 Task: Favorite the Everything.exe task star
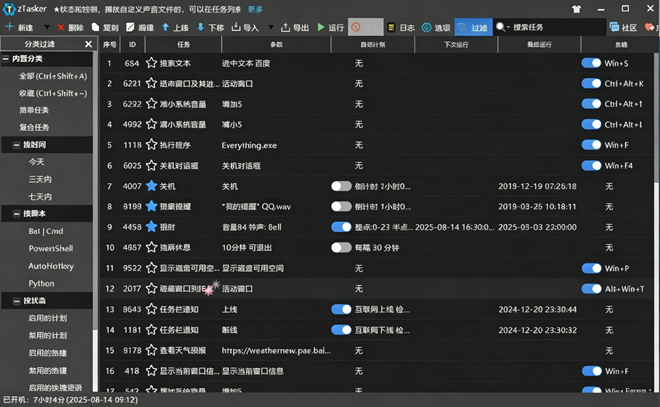point(151,145)
